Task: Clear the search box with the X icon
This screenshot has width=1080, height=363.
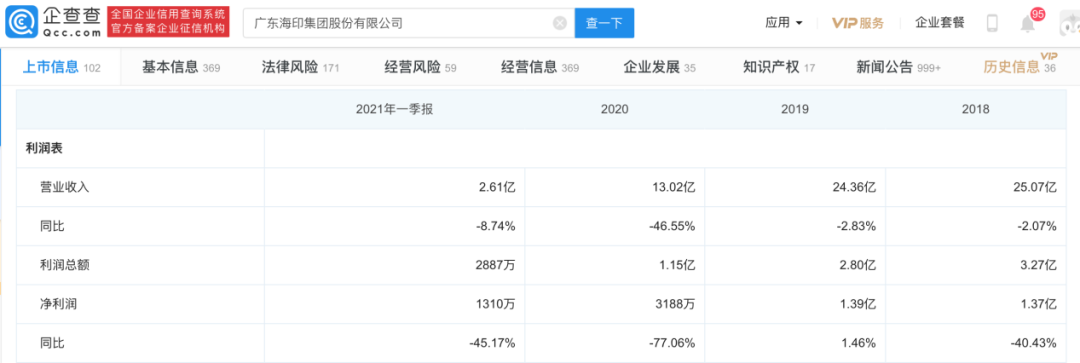Action: point(560,23)
